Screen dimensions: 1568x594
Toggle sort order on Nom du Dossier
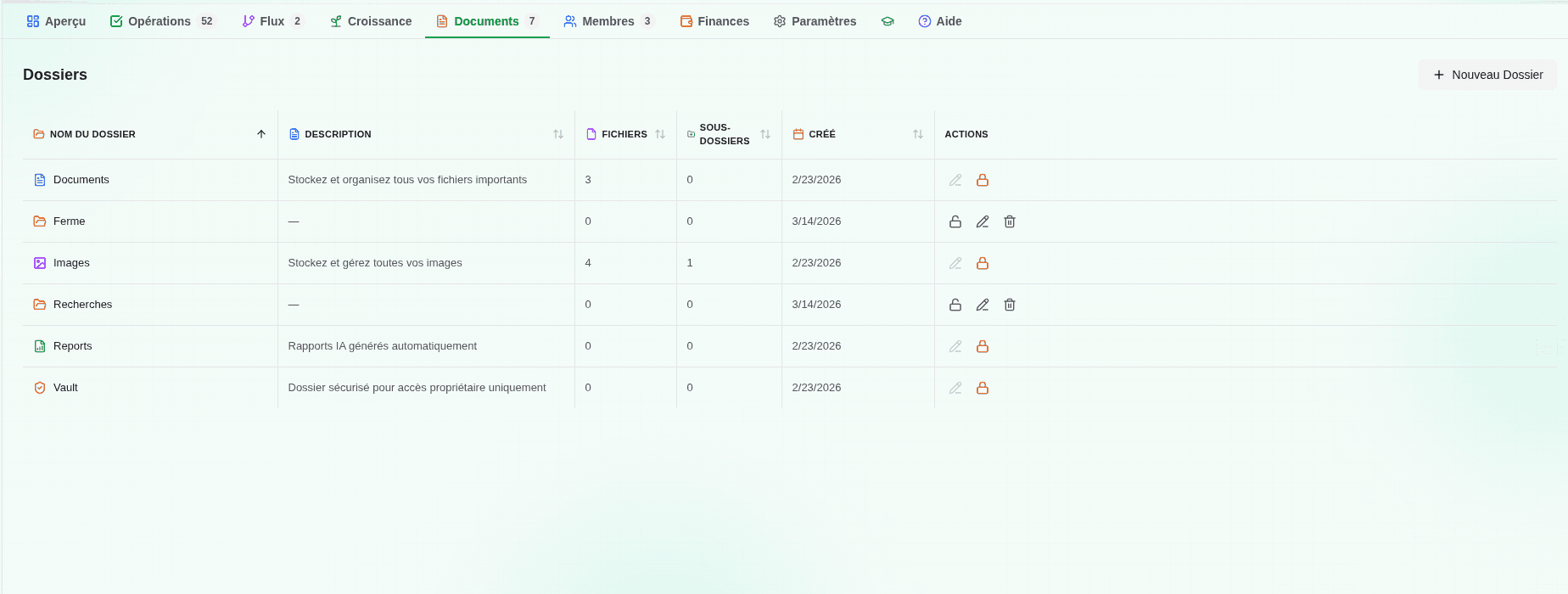(261, 134)
